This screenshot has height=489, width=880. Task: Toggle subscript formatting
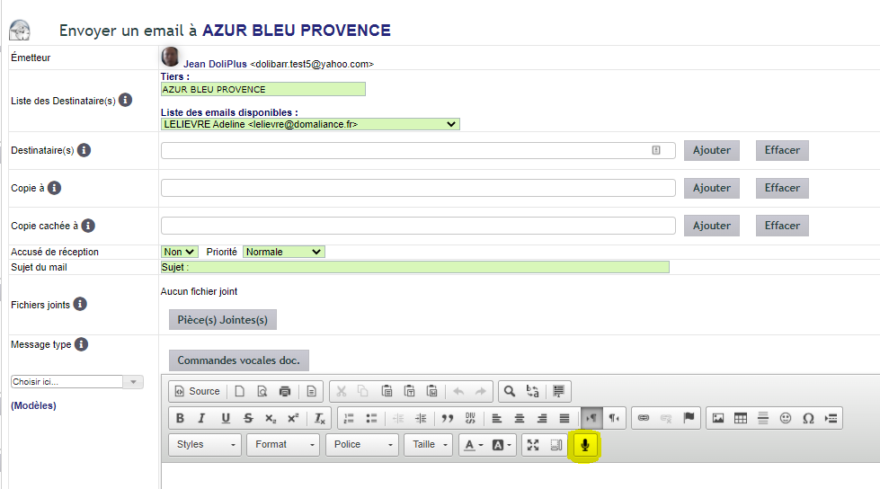click(271, 418)
